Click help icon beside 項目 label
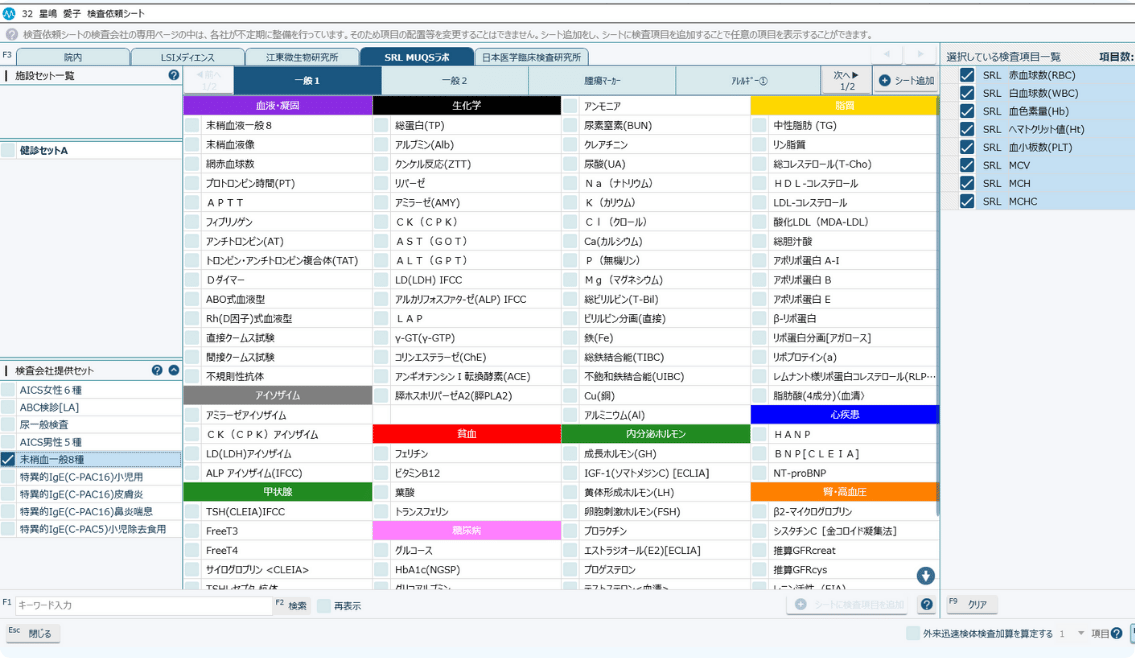This screenshot has height=658, width=1136. pos(1116,633)
